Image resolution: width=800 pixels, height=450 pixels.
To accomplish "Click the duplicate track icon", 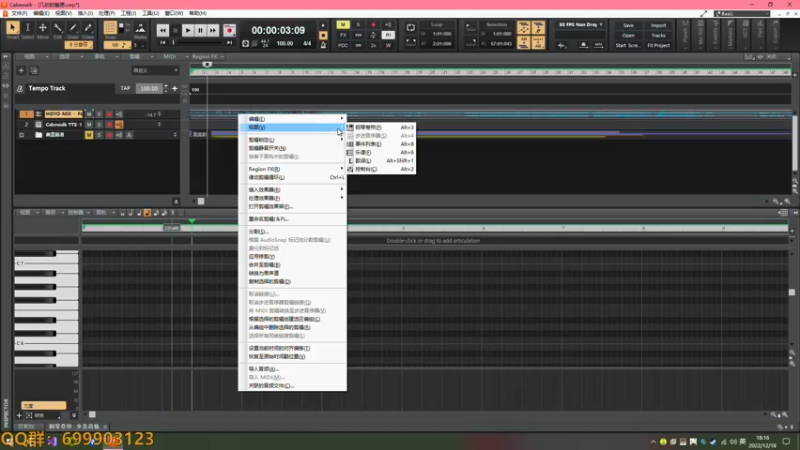I will pyautogui.click(x=34, y=70).
